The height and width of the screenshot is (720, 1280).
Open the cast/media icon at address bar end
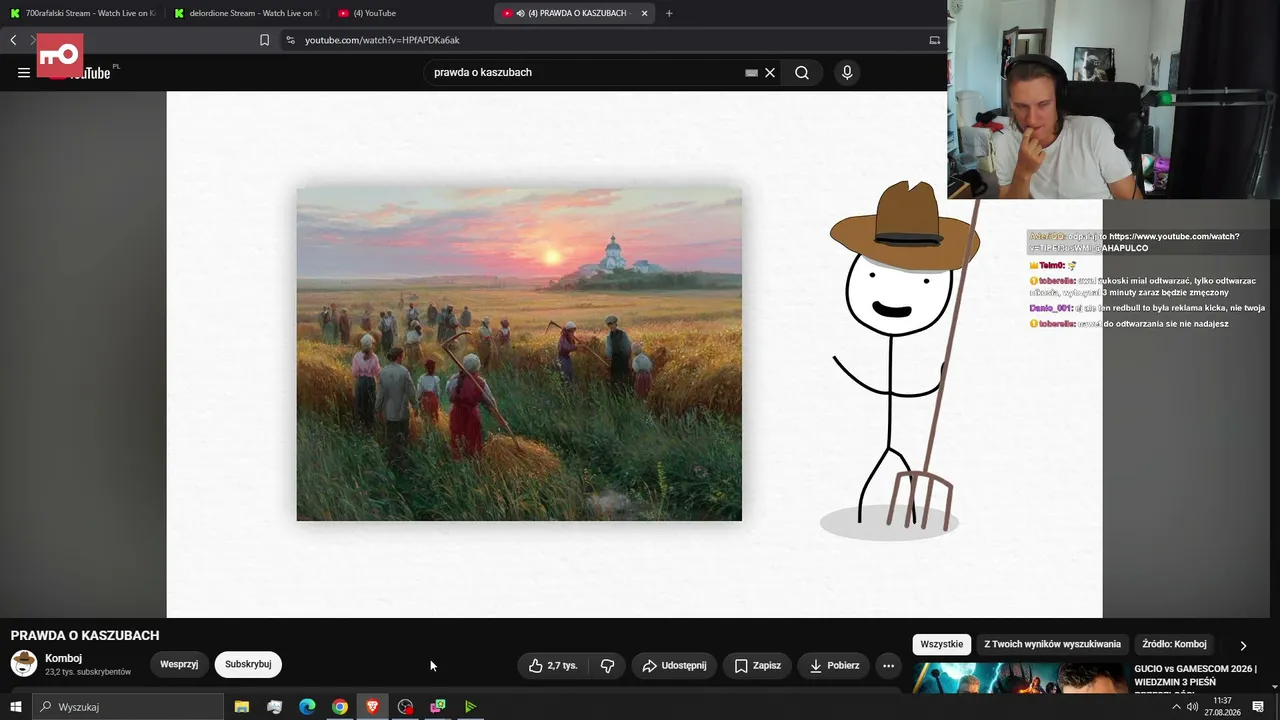pyautogui.click(x=935, y=40)
